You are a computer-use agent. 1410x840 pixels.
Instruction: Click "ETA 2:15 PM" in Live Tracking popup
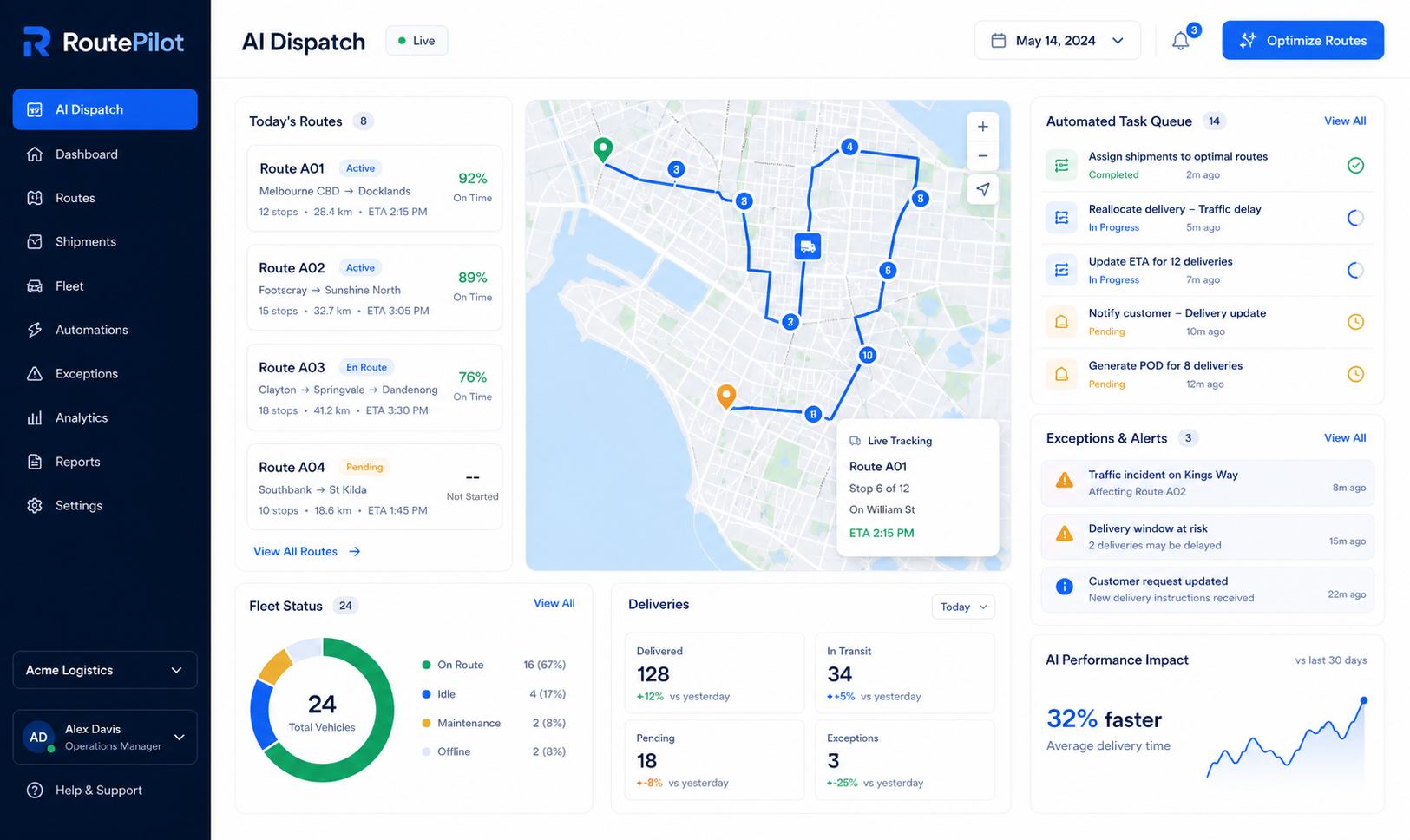tap(882, 533)
